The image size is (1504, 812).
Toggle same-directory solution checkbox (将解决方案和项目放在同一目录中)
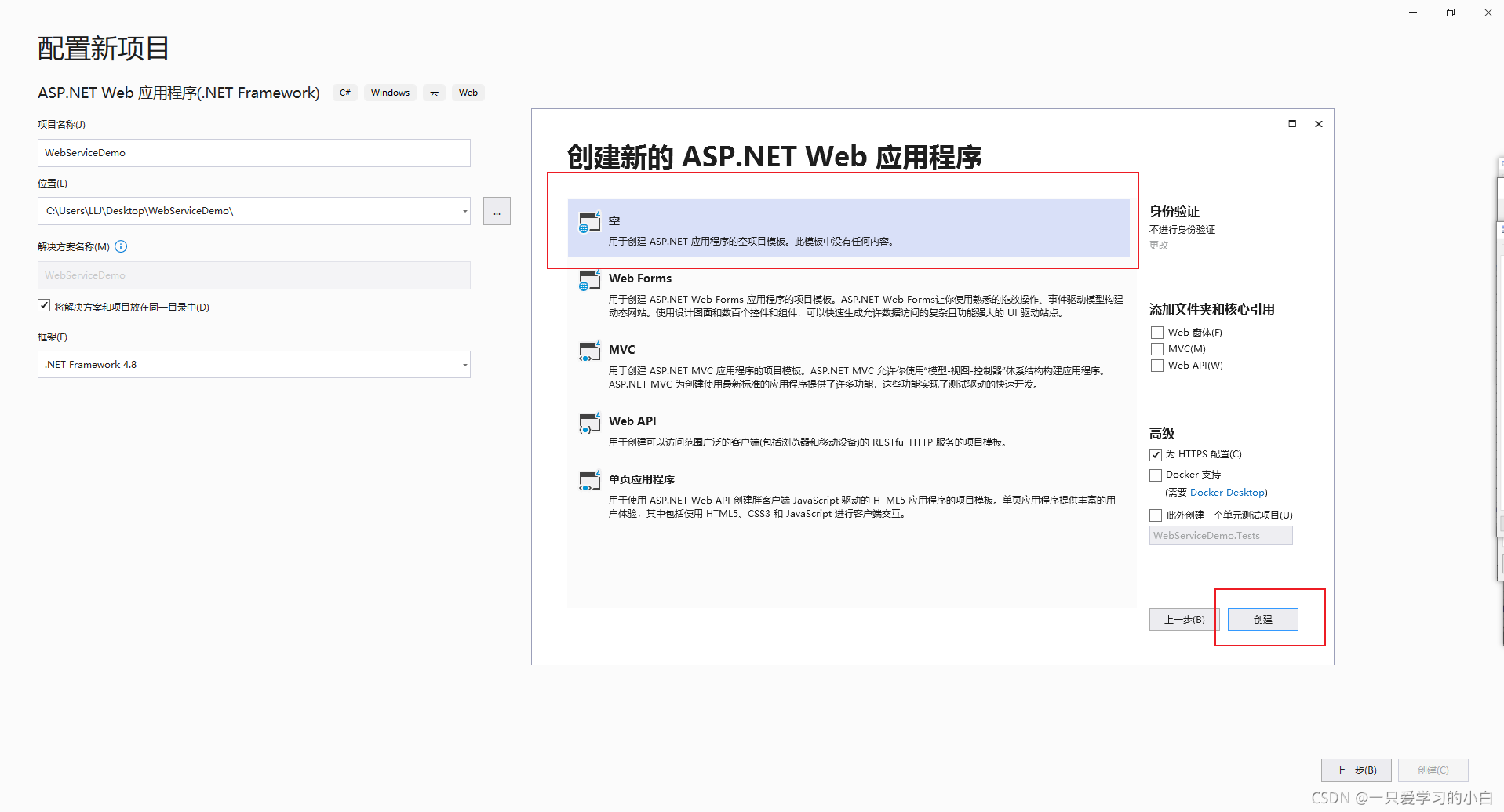44,306
